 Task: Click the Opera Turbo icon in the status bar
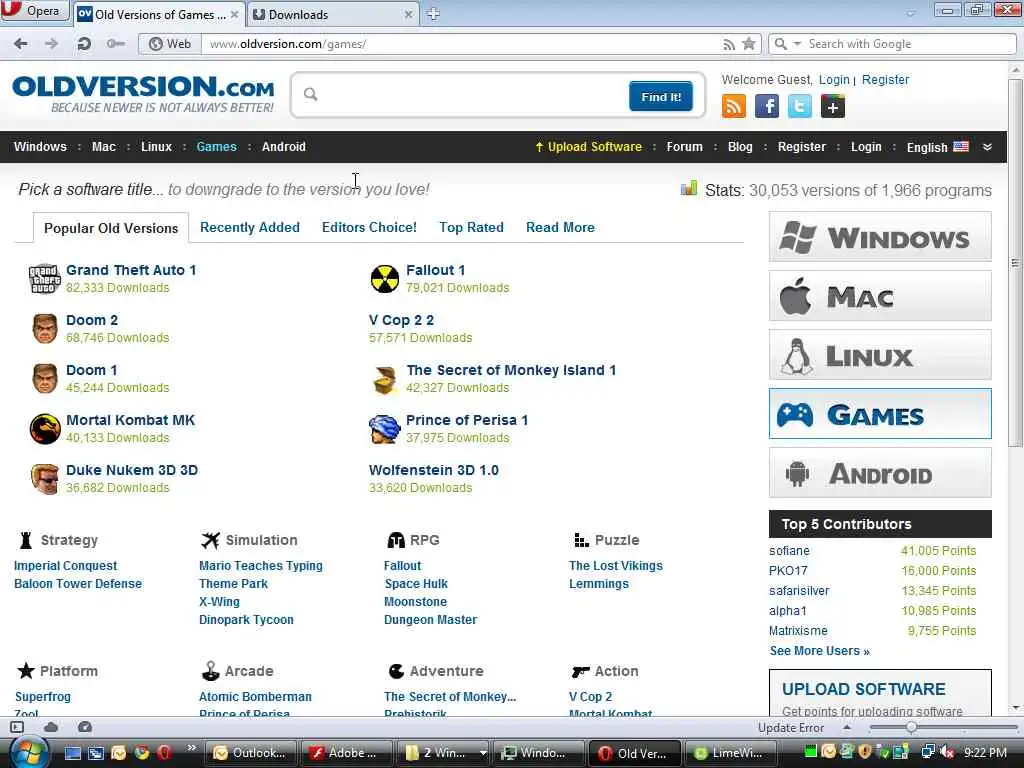[x=85, y=727]
